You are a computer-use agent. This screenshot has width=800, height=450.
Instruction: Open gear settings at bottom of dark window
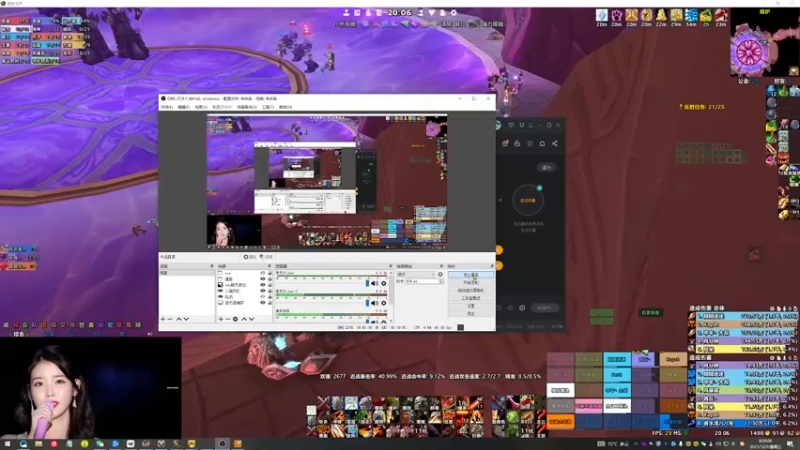(522, 308)
